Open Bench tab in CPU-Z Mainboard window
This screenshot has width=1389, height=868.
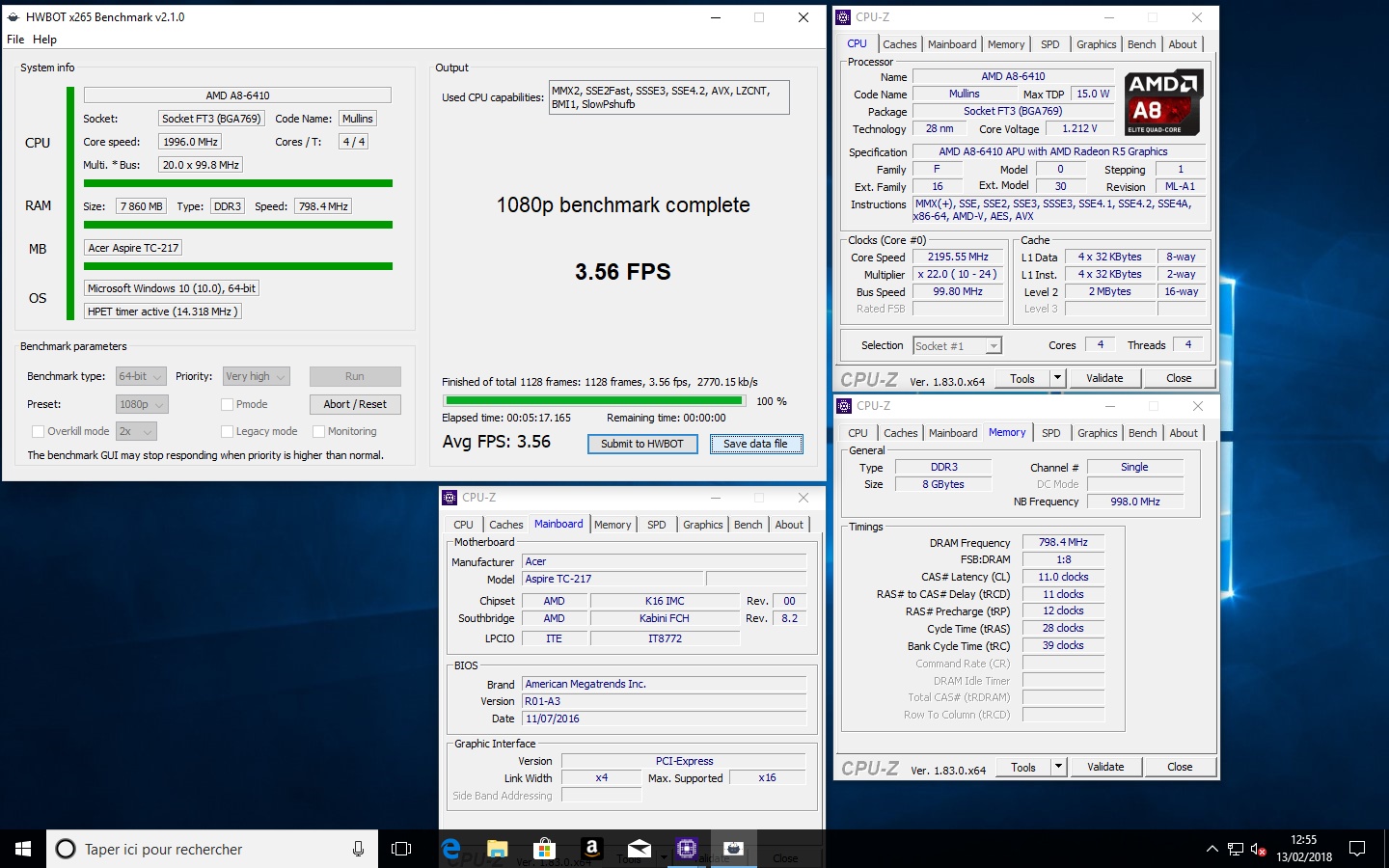748,525
